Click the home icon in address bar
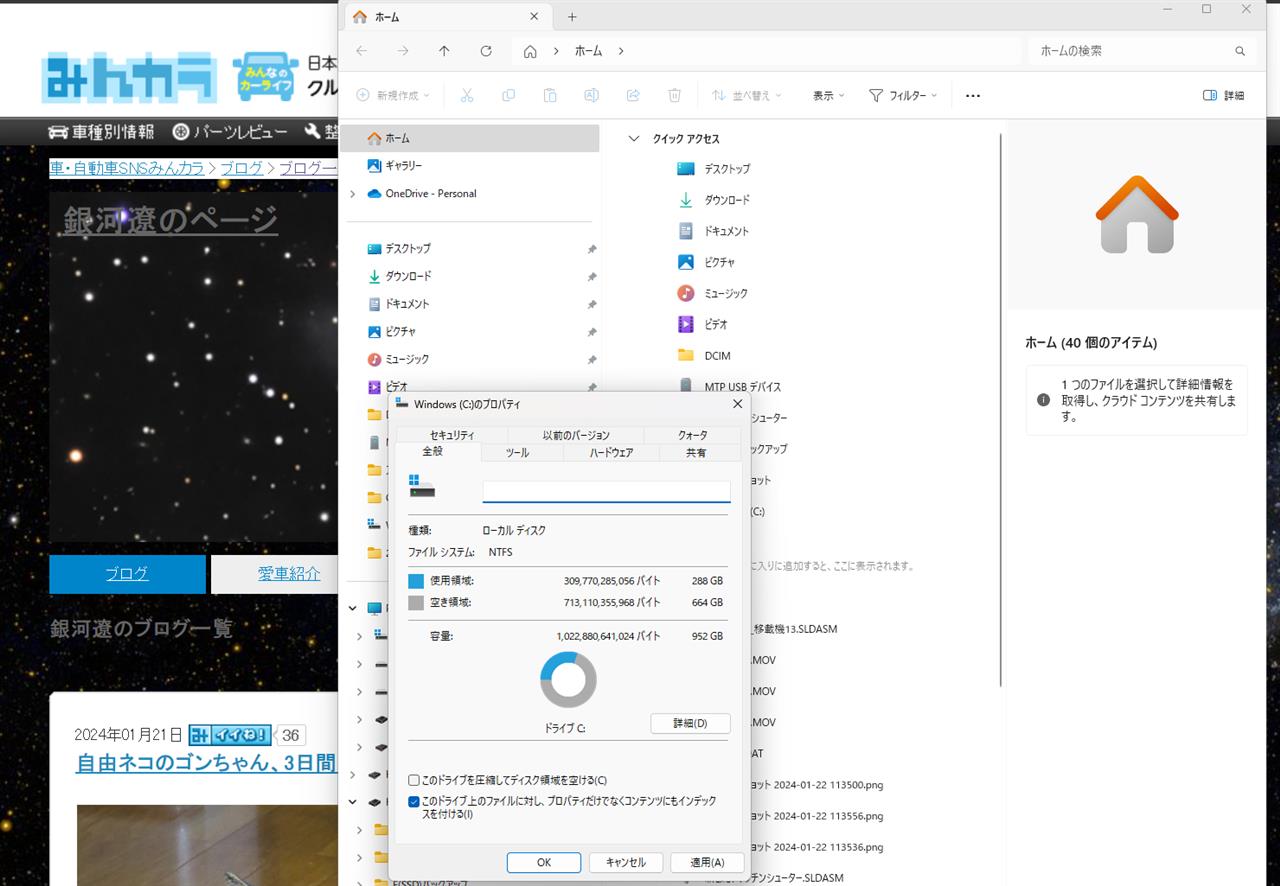Screen dimensions: 1280x886 530,51
